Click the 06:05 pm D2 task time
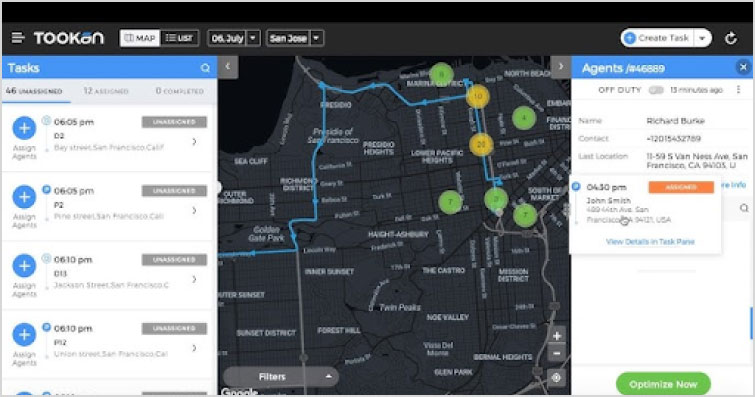The width and height of the screenshot is (755, 397). 74,122
